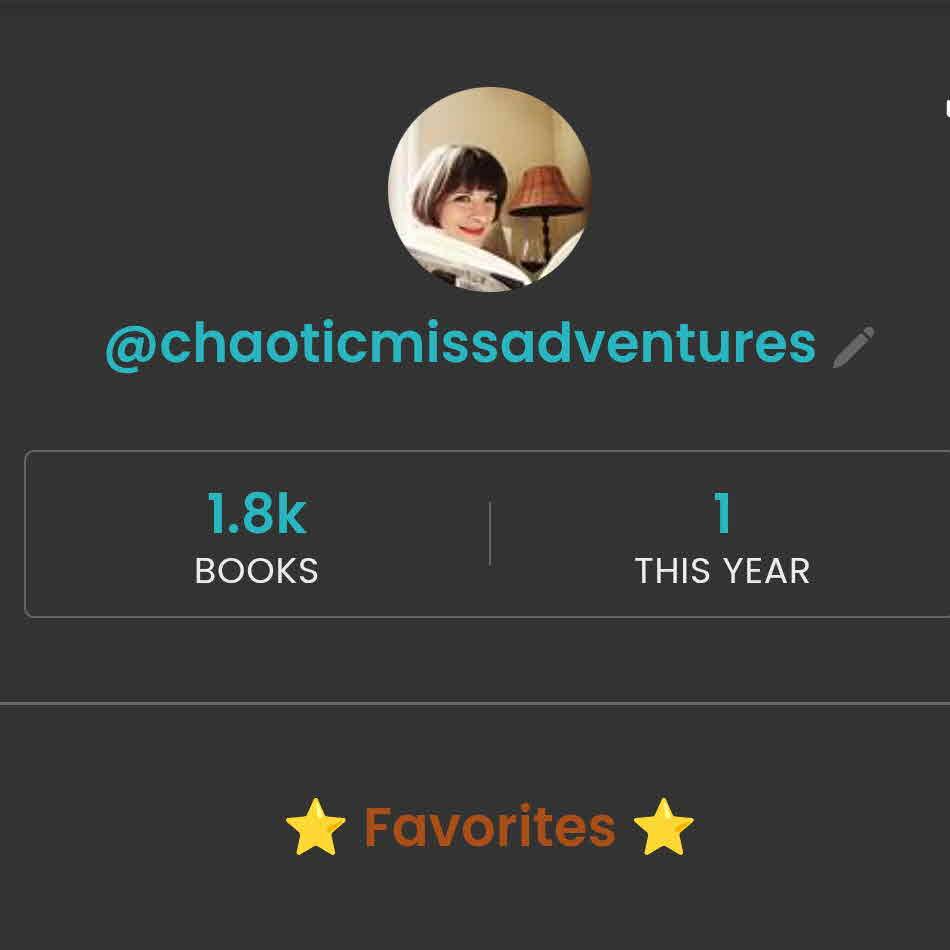Image resolution: width=950 pixels, height=950 pixels.
Task: Click the horizontal separator line above Favorites
Action: [x=475, y=703]
